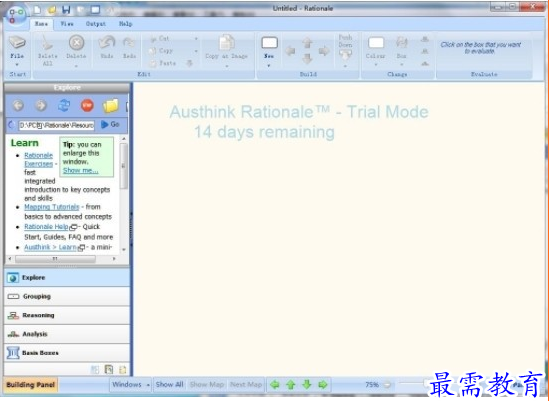Click the Show Map button
The height and width of the screenshot is (416, 551).
click(207, 385)
